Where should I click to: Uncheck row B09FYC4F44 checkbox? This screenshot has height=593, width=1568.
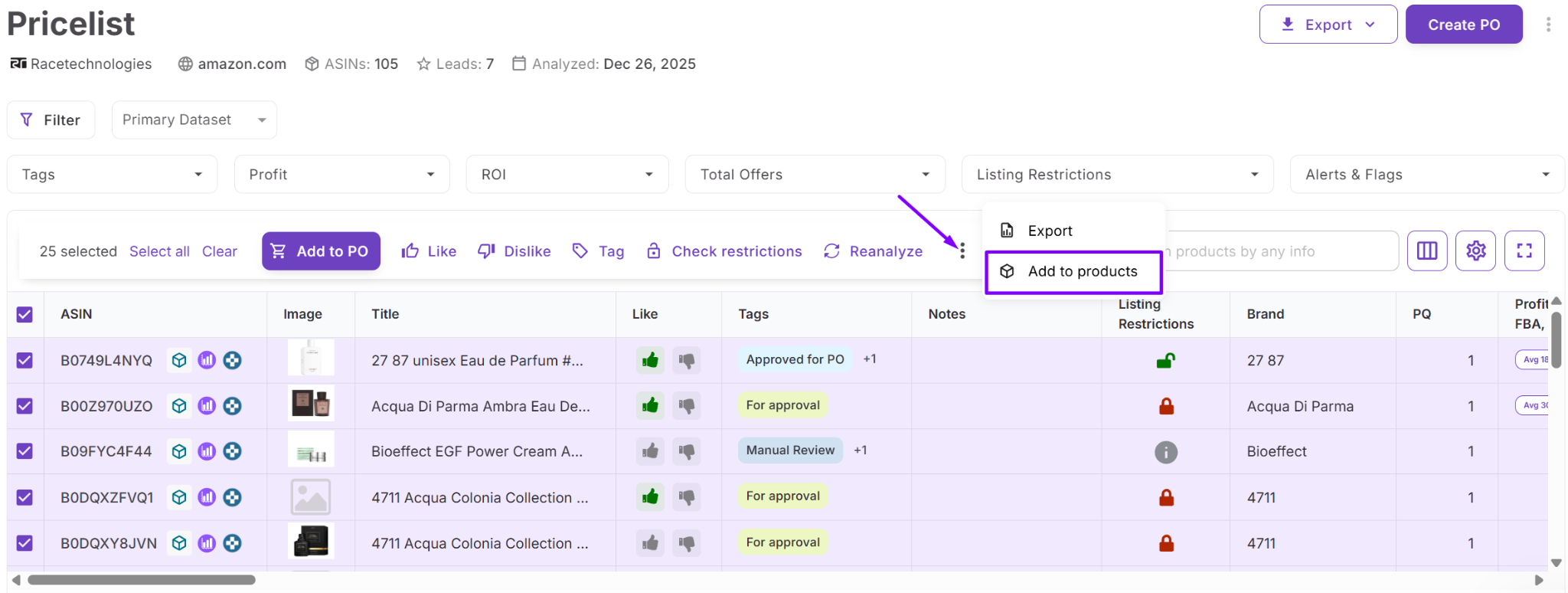pyautogui.click(x=24, y=451)
